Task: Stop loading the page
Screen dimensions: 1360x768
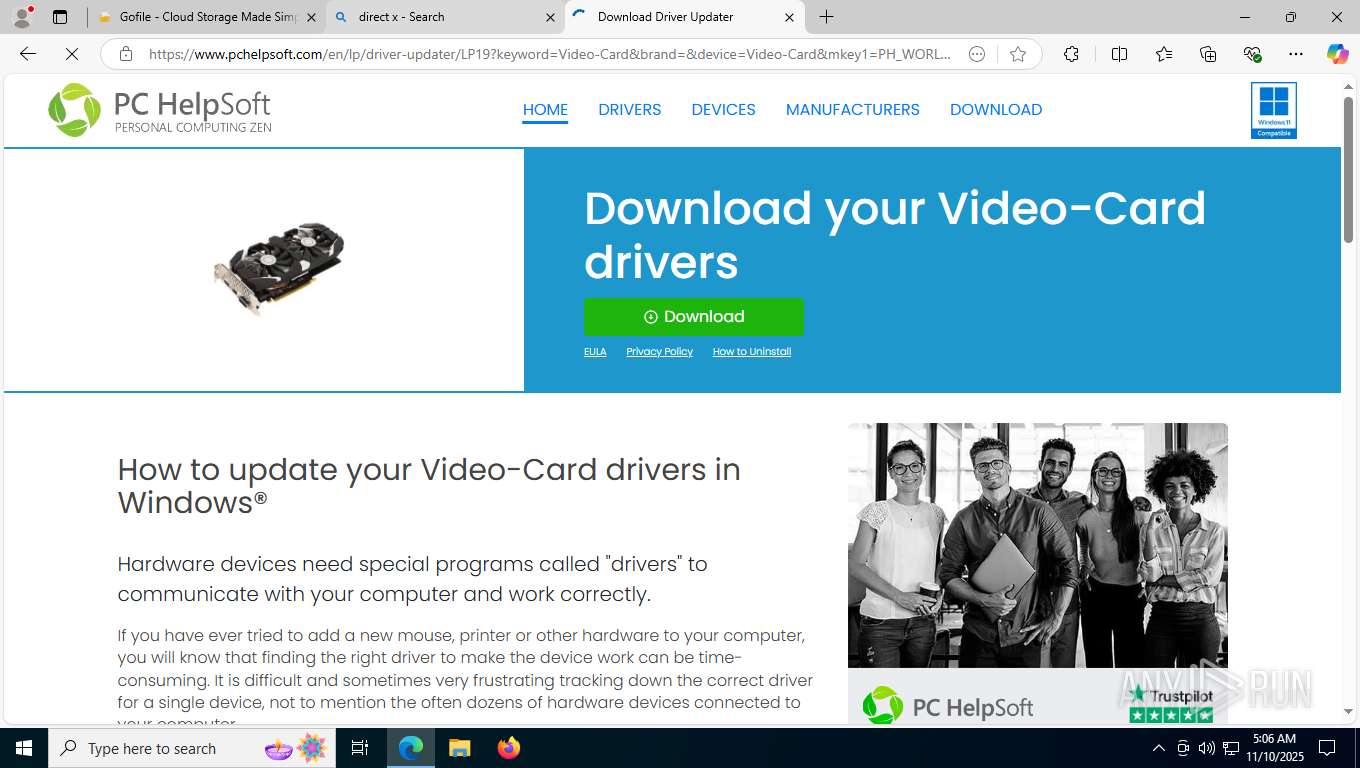Action: point(72,54)
